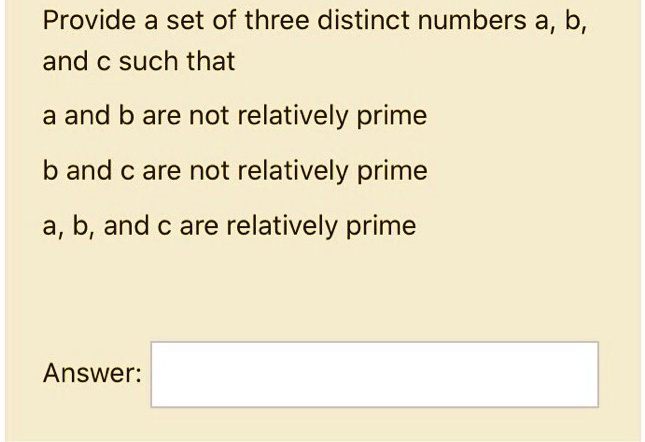Screen dimensions: 645x442
Task: Select the "Answer:" label
Action: 92,373
